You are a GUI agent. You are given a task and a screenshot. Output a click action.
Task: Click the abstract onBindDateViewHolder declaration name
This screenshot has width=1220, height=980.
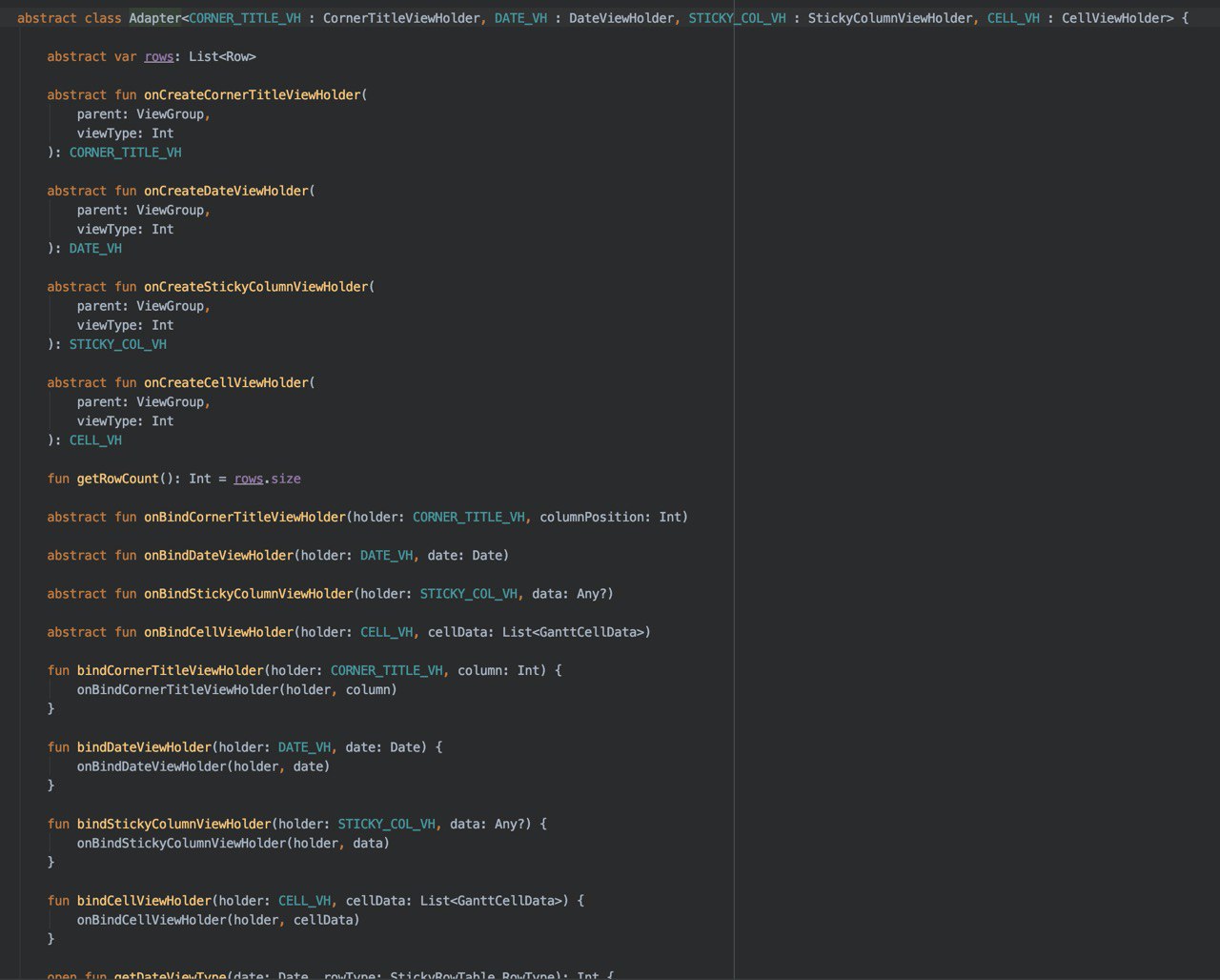point(218,555)
